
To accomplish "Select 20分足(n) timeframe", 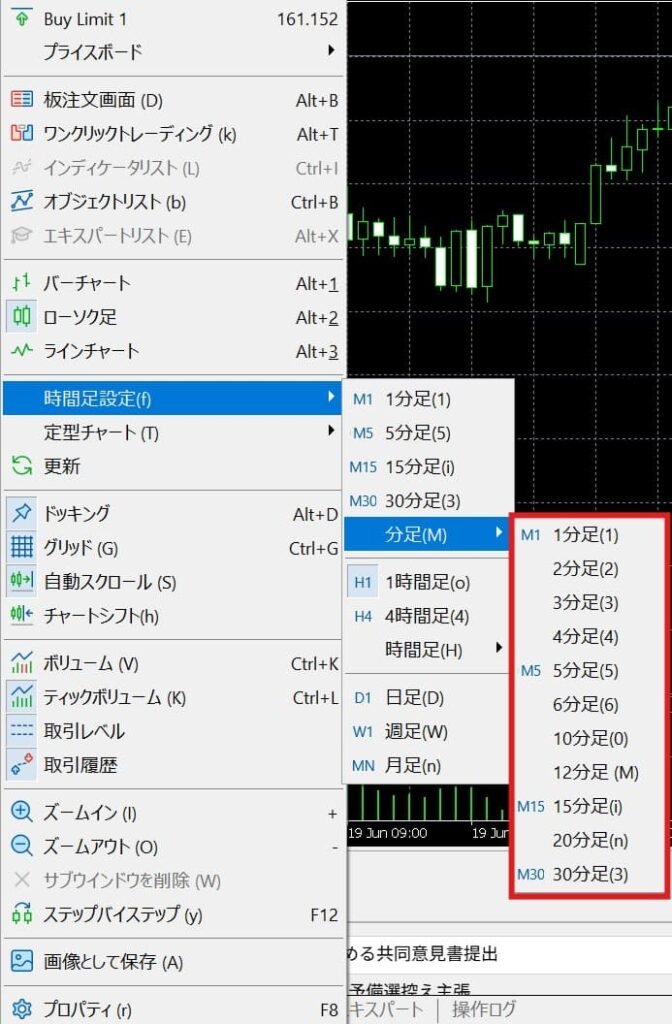I will point(589,840).
